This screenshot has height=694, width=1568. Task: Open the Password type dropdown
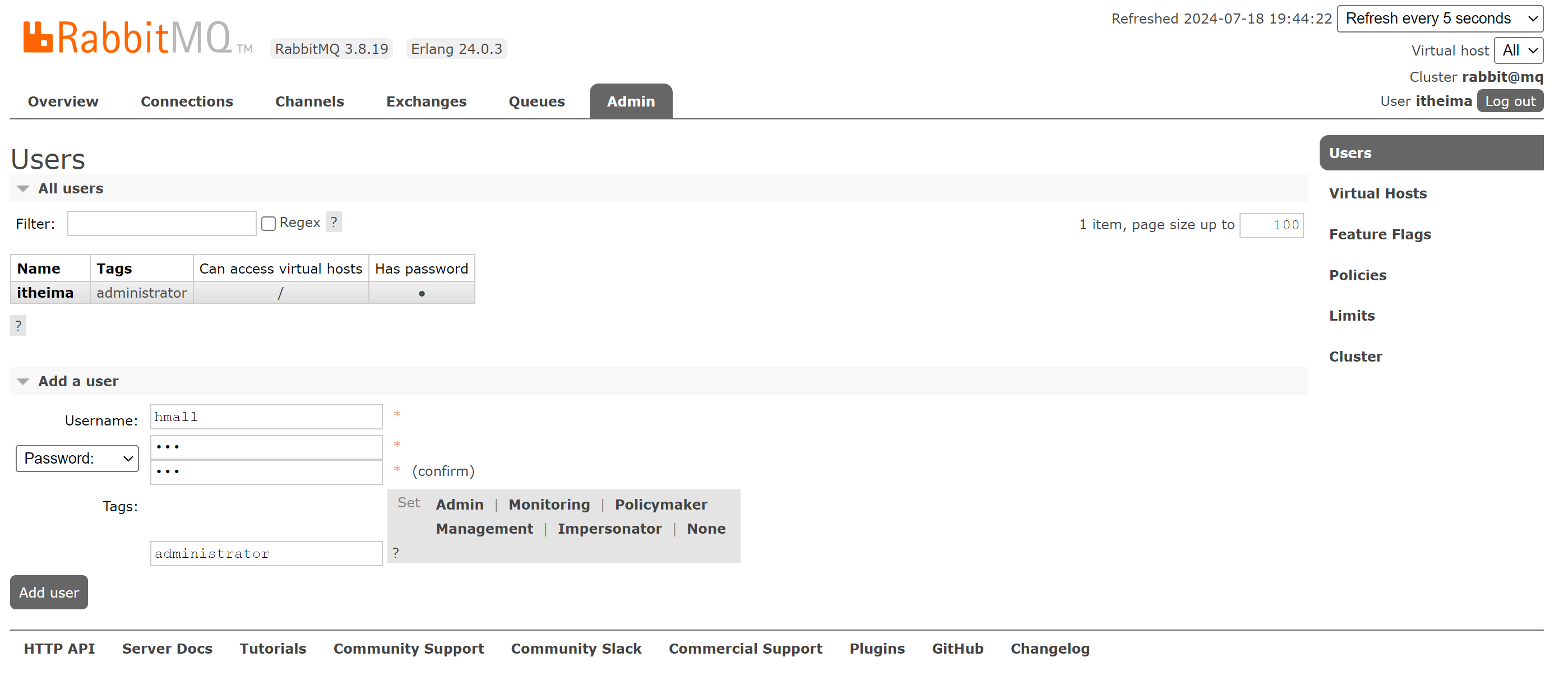point(77,459)
